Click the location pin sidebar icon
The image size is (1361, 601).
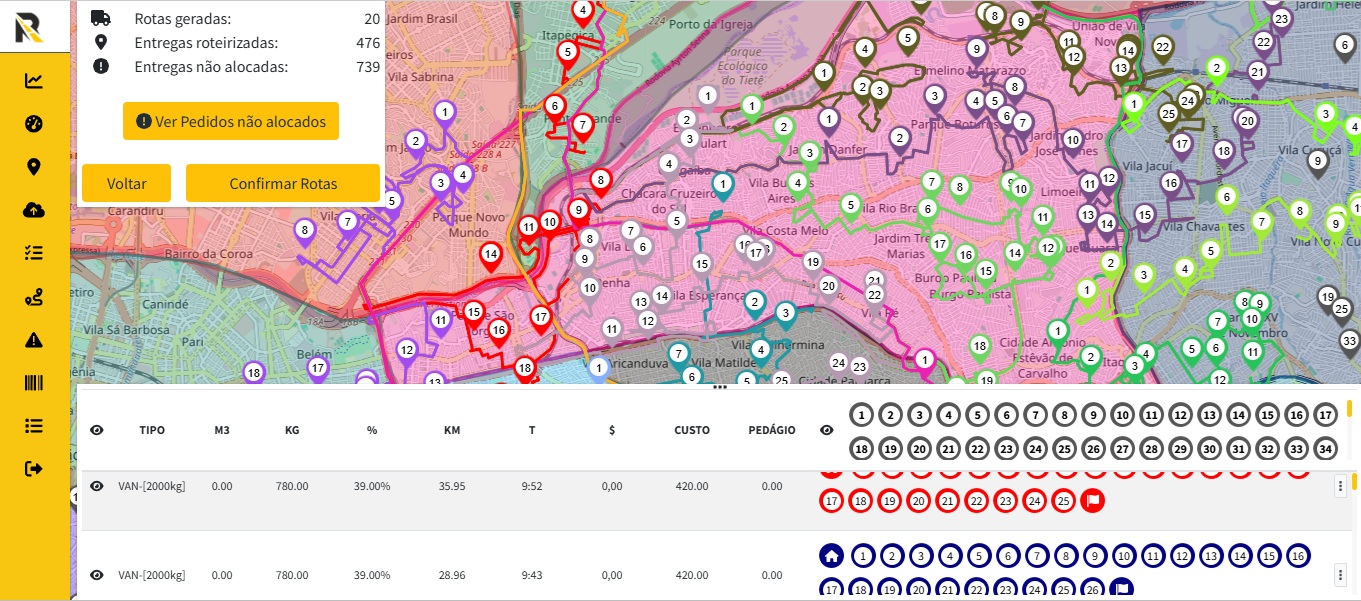[x=34, y=167]
